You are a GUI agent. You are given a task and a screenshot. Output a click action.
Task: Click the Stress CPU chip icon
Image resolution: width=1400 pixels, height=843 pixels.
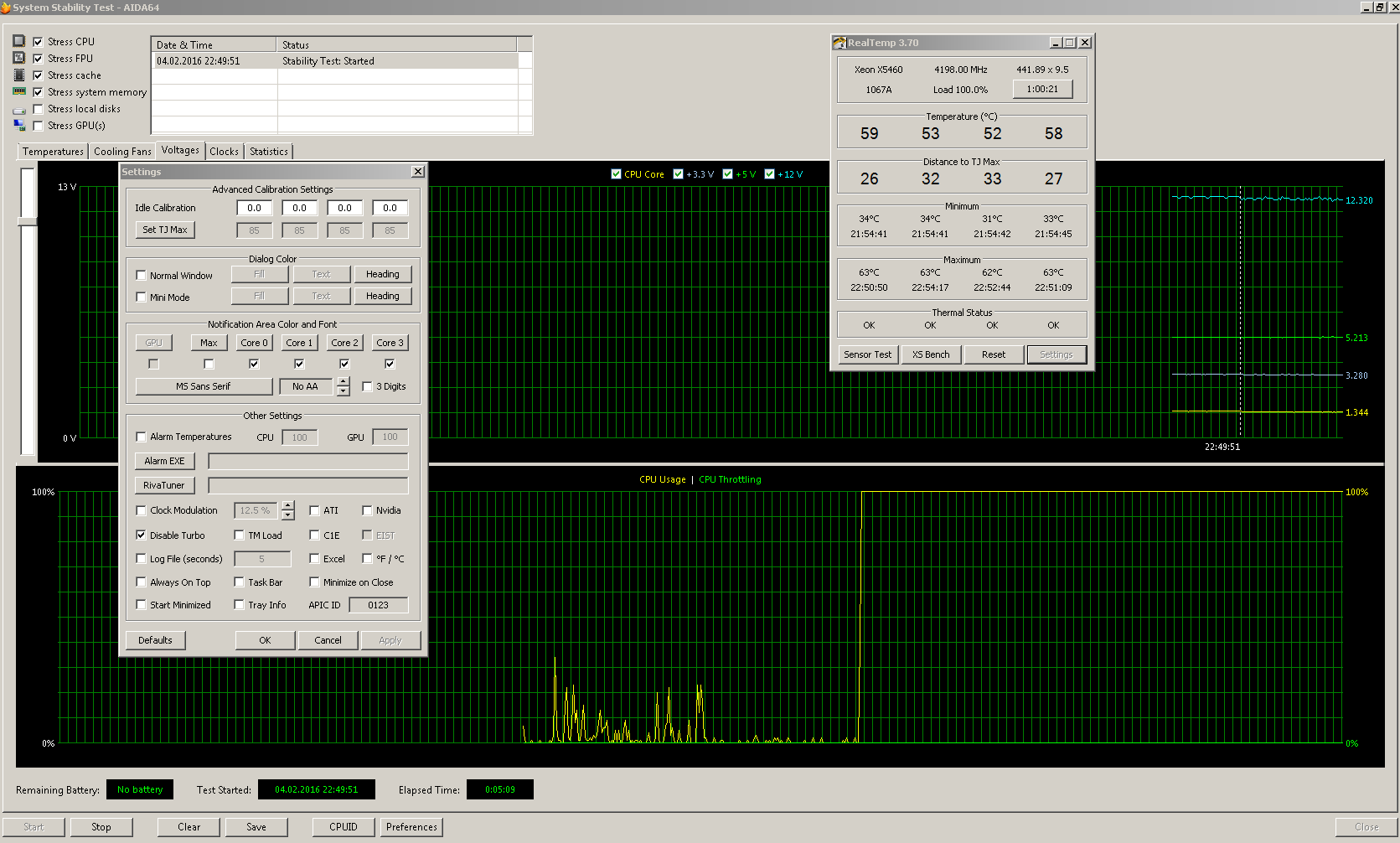18,41
